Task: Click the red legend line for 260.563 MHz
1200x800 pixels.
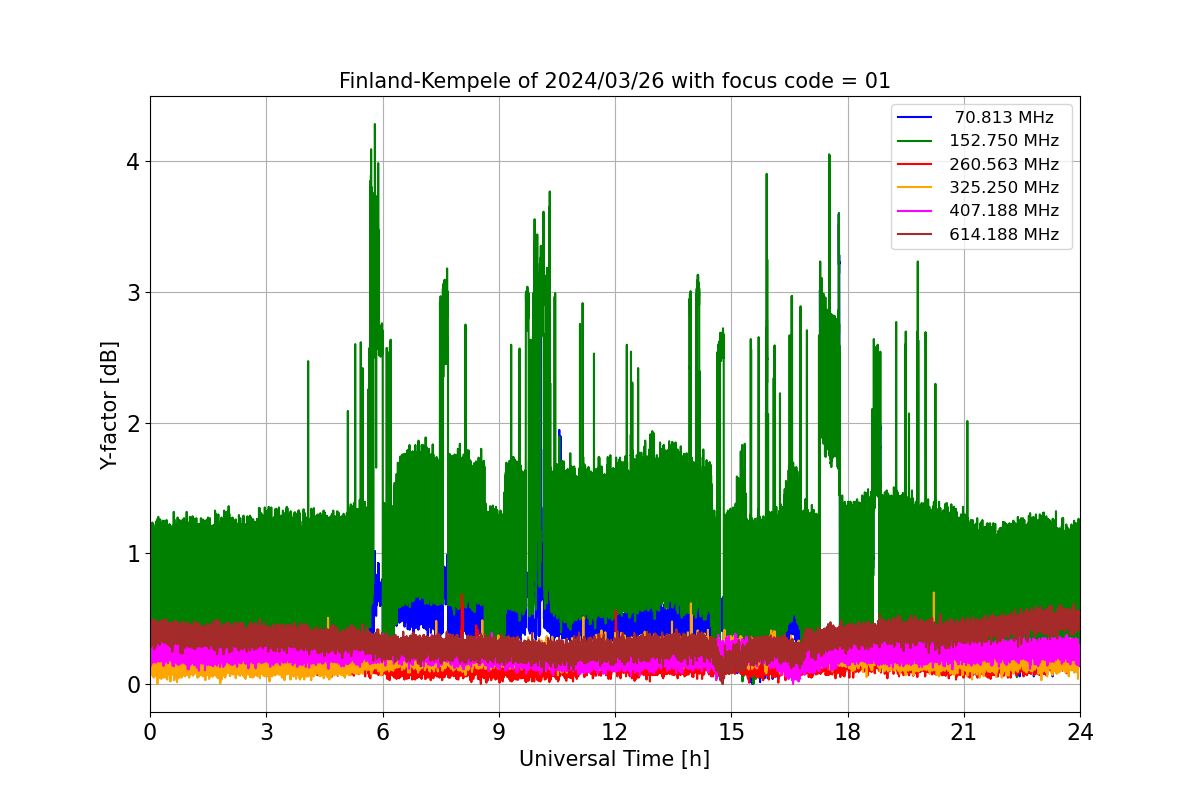Action: coord(915,165)
